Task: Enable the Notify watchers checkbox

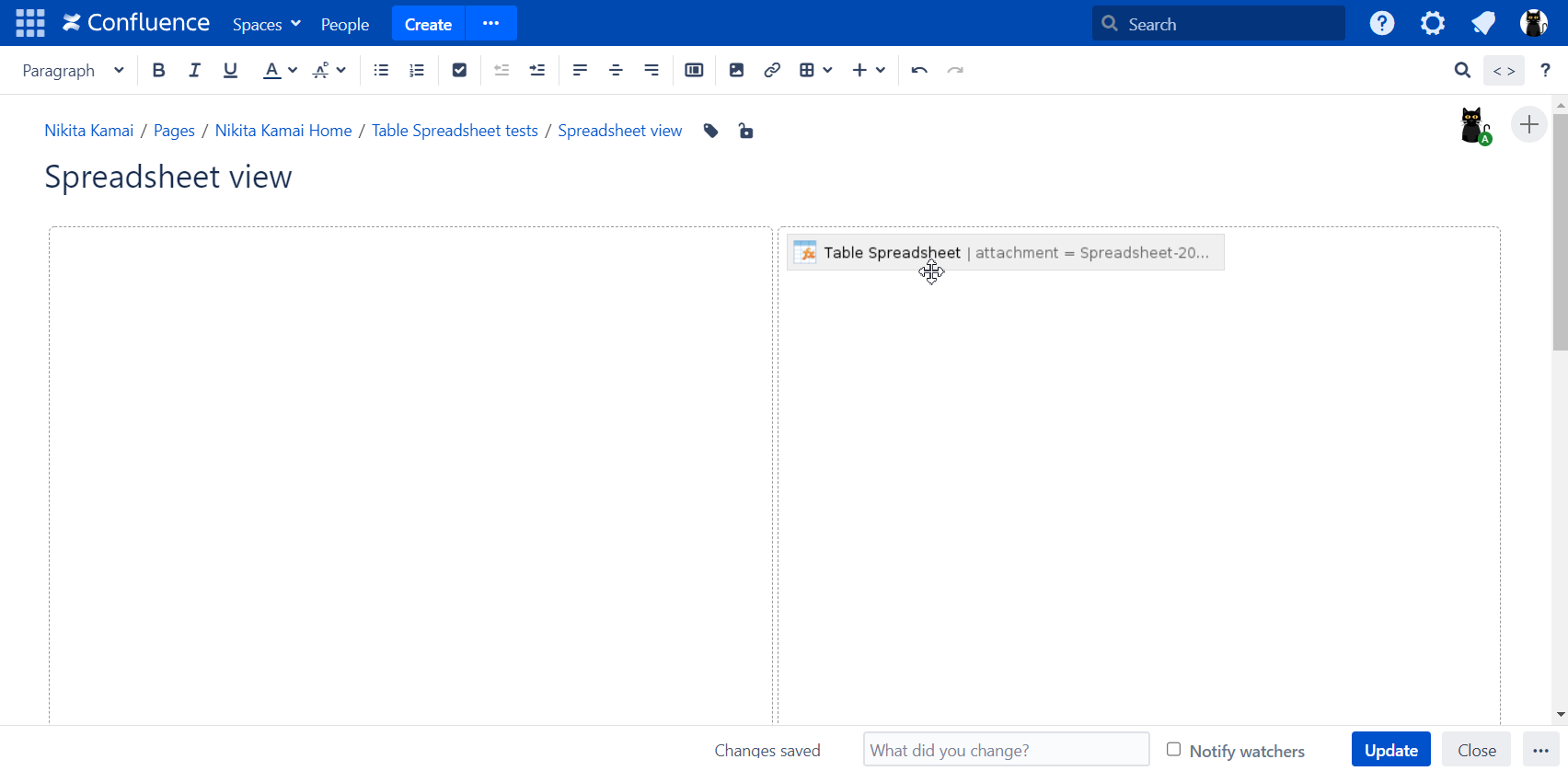Action: pos(1173,750)
